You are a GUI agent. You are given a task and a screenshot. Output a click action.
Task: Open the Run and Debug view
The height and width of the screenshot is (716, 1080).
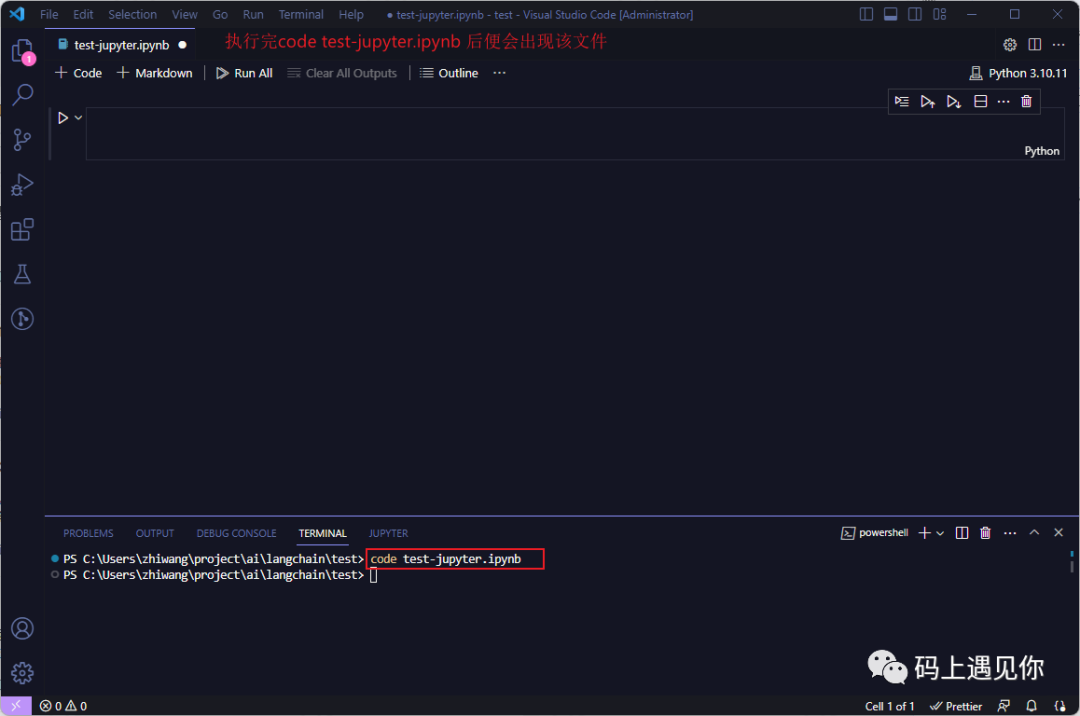[23, 185]
